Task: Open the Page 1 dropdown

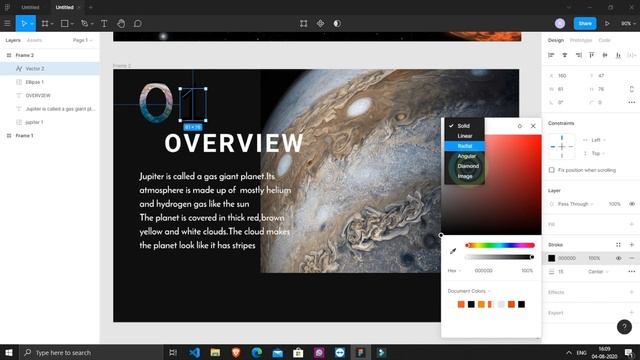Action: pyautogui.click(x=82, y=40)
